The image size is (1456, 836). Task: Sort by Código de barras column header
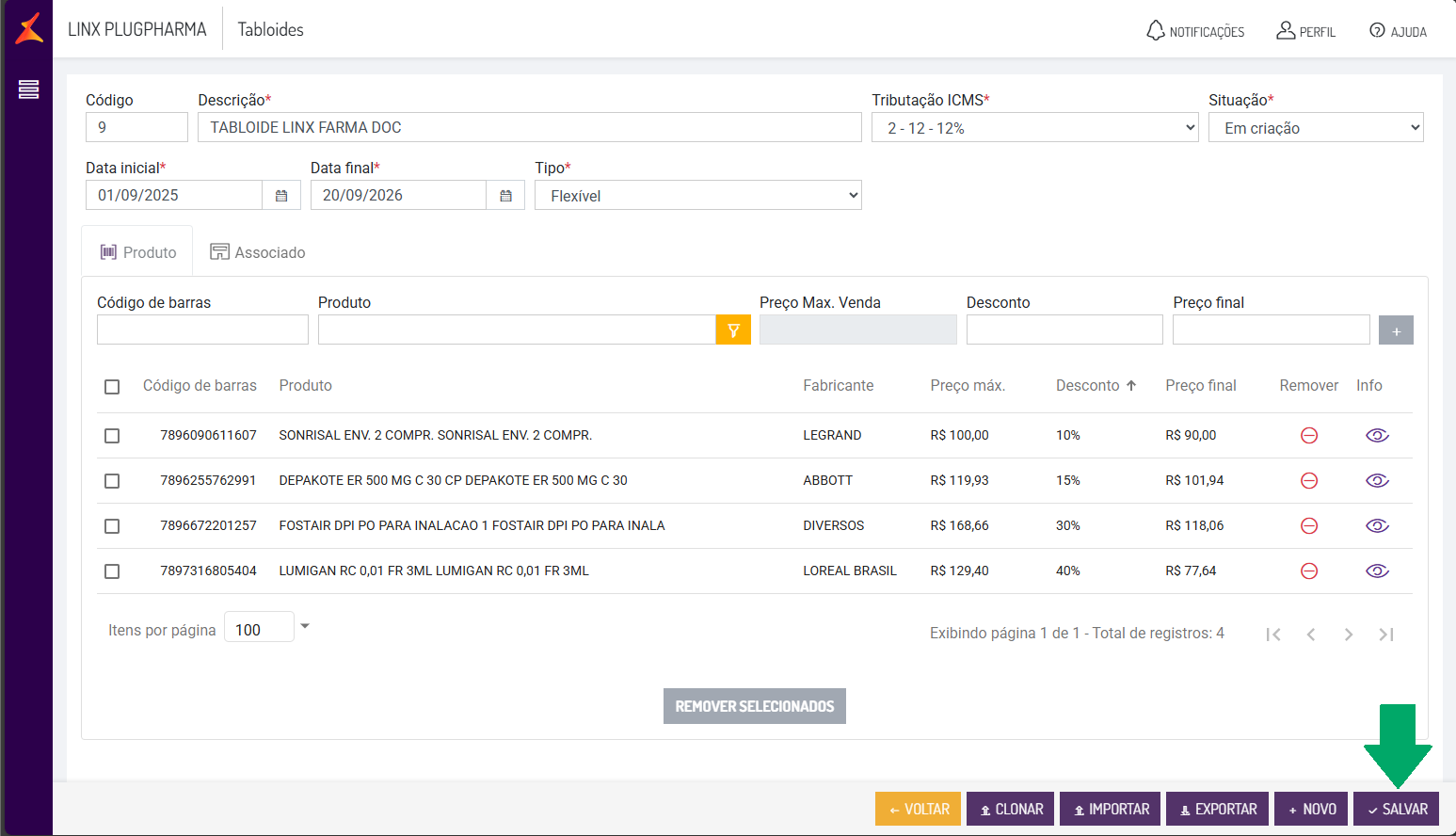(200, 385)
